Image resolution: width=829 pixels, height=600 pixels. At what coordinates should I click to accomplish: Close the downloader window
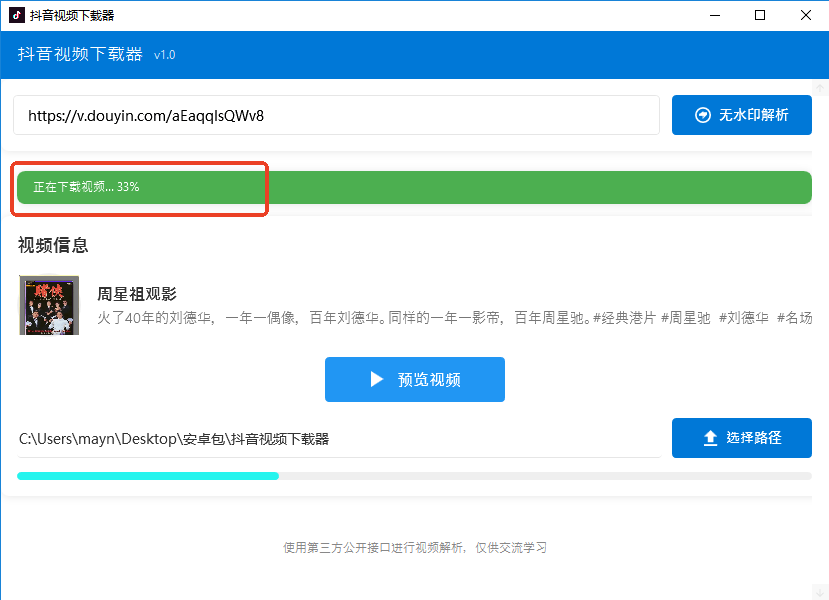pos(805,15)
